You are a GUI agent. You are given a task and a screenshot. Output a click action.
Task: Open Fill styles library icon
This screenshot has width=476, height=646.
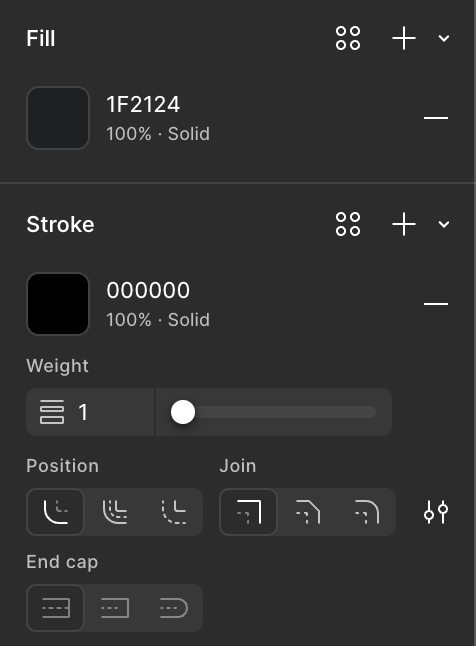348,38
